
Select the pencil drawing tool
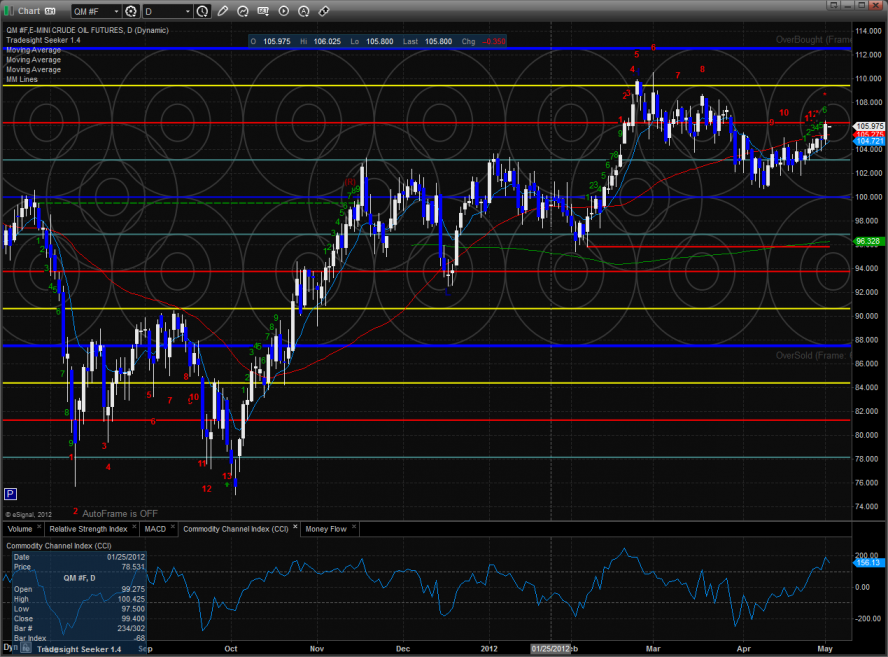(x=221, y=11)
